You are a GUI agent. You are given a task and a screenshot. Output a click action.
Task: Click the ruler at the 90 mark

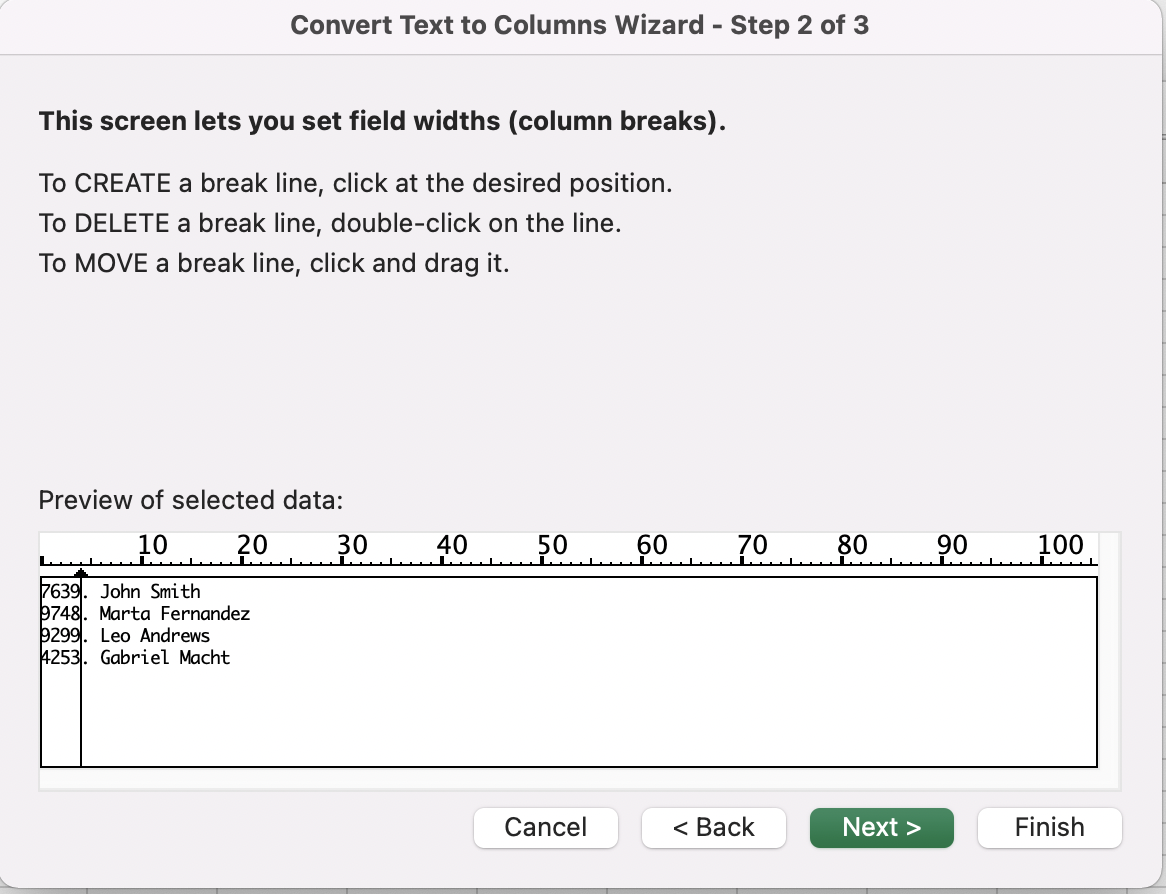click(942, 558)
